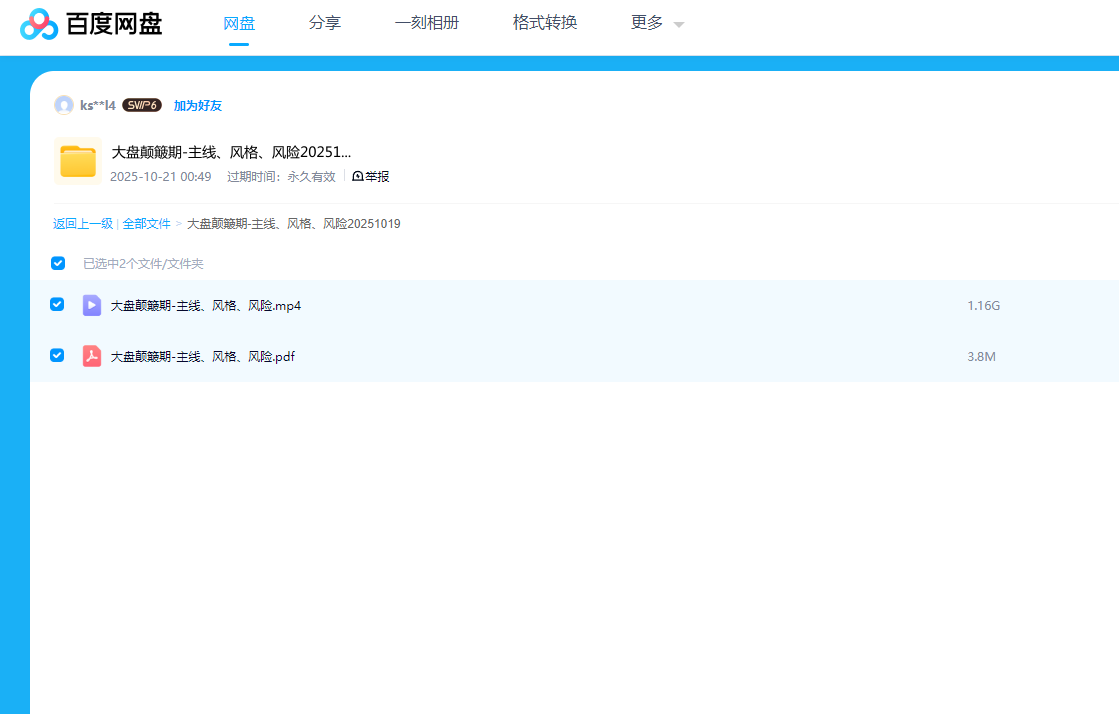Click the mp4 video file icon
Image resolution: width=1119 pixels, height=714 pixels.
coord(92,305)
